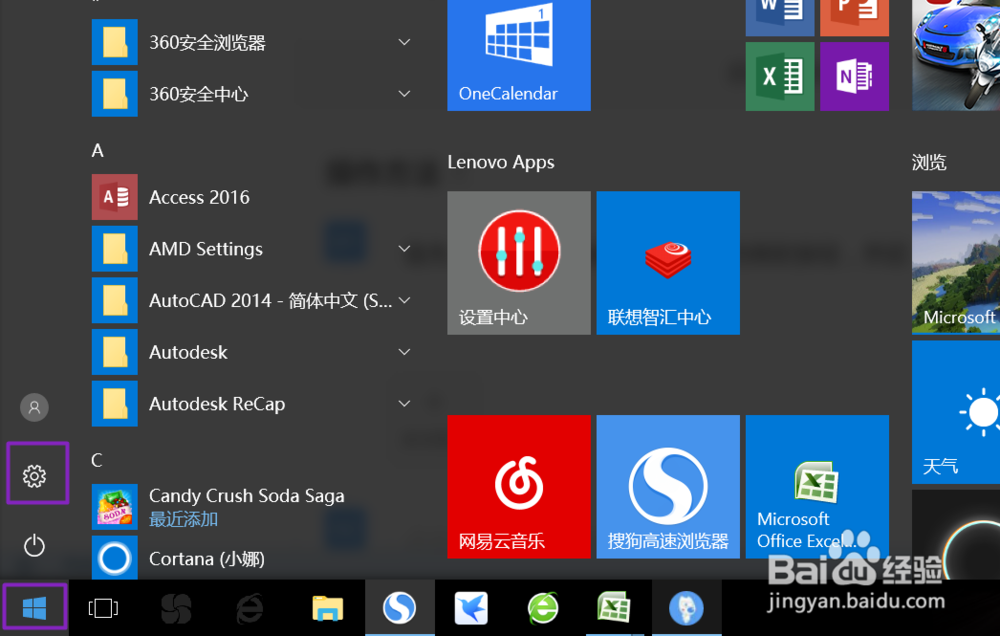The height and width of the screenshot is (636, 1000).
Task: Expand the AutoCAD 2014 folder chevron
Action: click(404, 300)
